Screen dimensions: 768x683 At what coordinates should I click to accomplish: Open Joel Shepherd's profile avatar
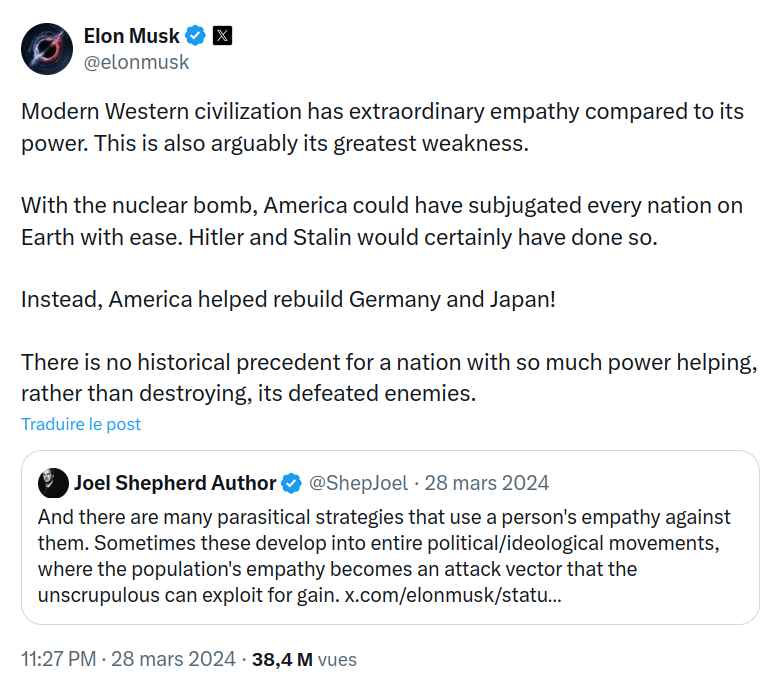(x=53, y=483)
